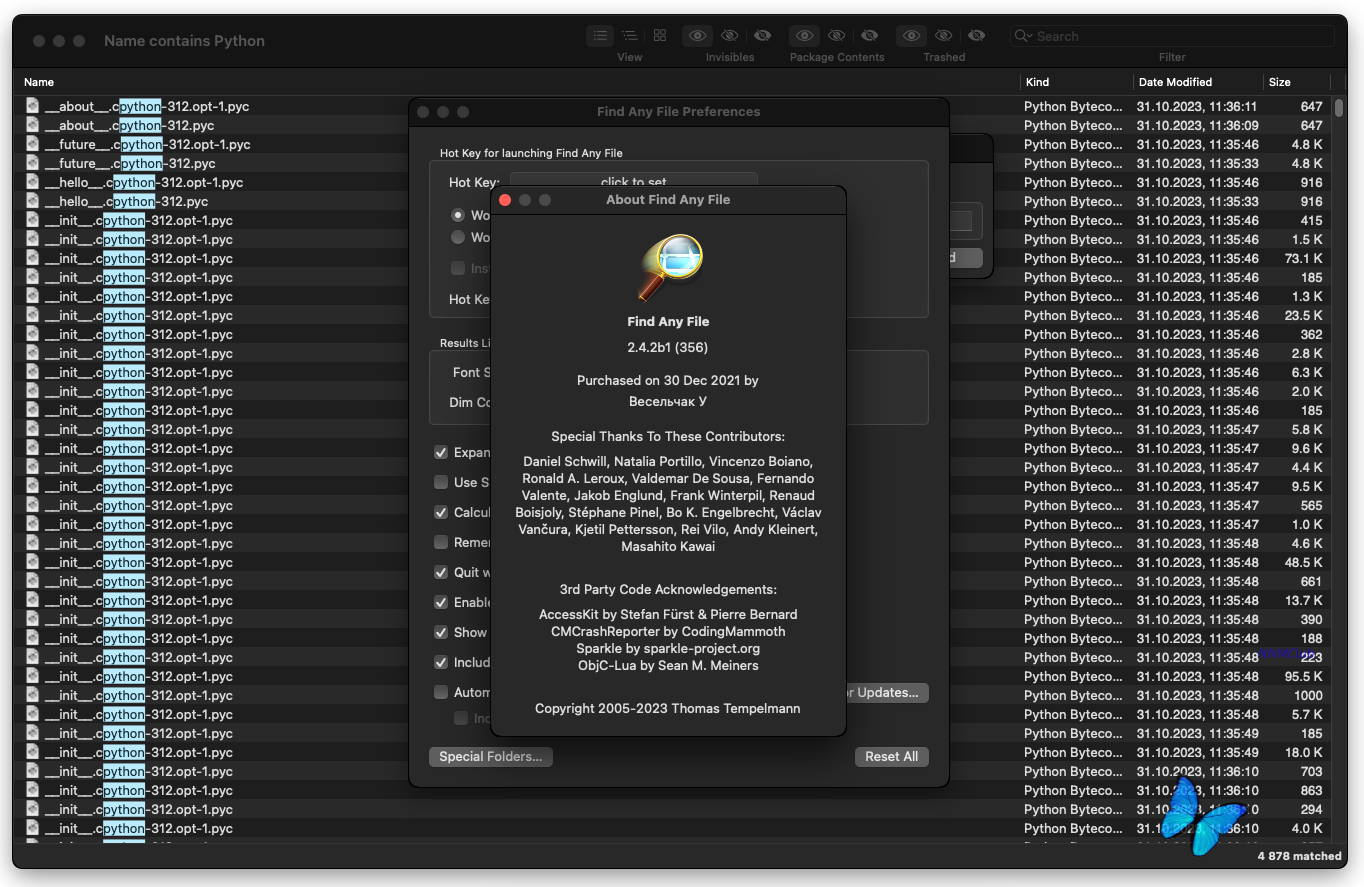This screenshot has width=1364, height=887.
Task: Open the search options dropdown in the Filter field
Action: pyautogui.click(x=1023, y=36)
